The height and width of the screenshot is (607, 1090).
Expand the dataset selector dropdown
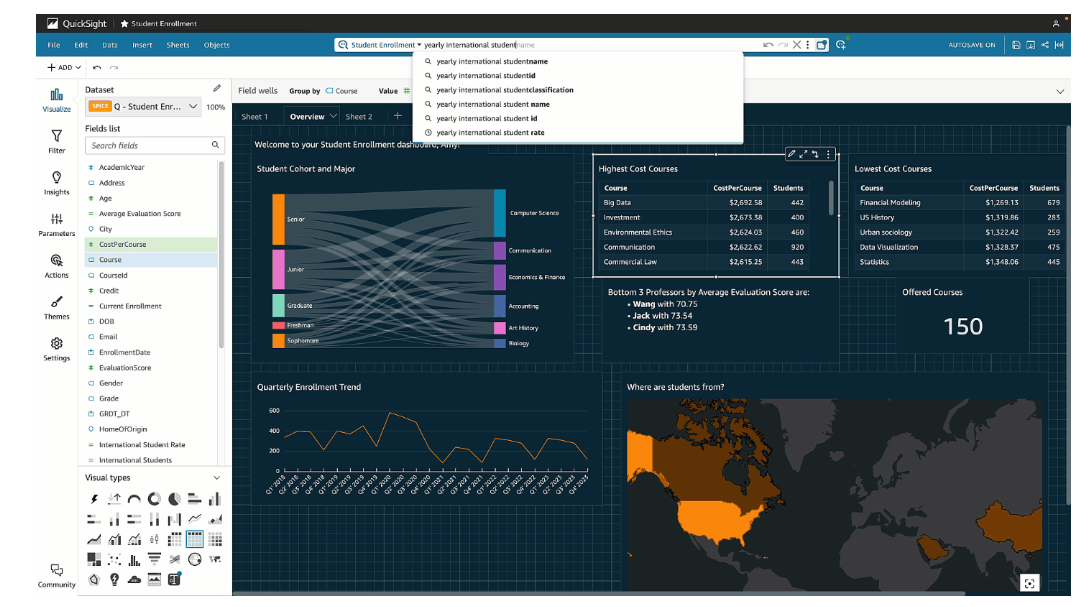193,106
